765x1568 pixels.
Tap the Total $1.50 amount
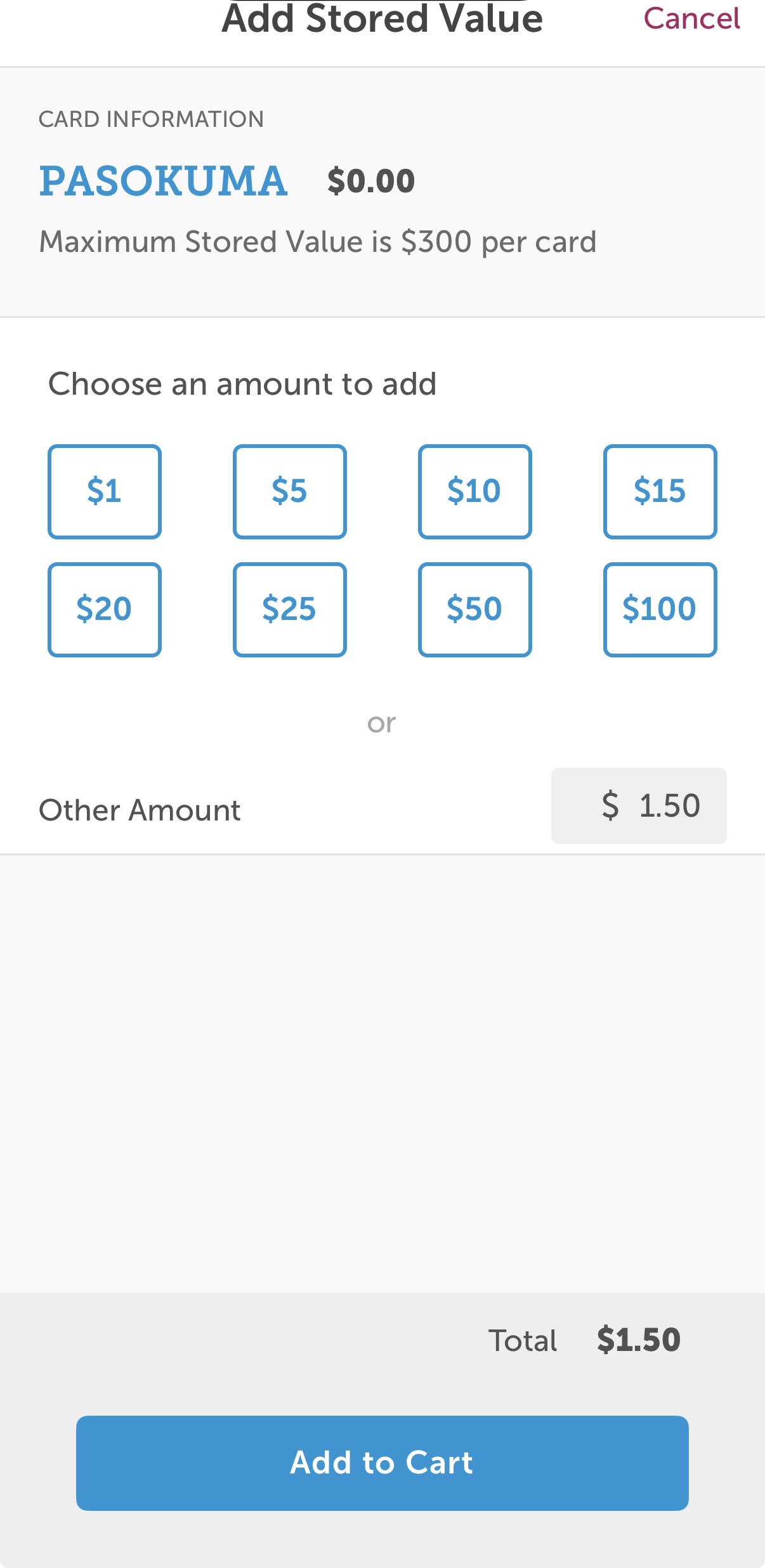pyautogui.click(x=638, y=1340)
